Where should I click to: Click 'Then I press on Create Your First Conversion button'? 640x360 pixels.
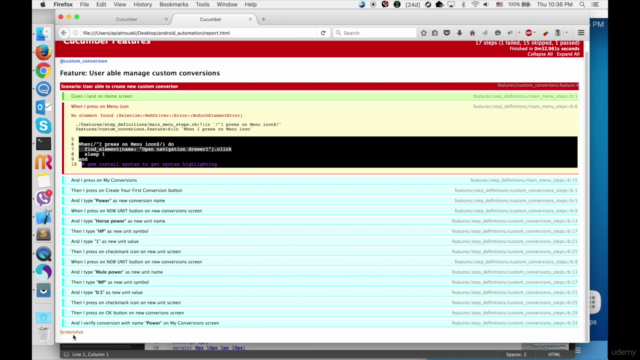click(320, 190)
